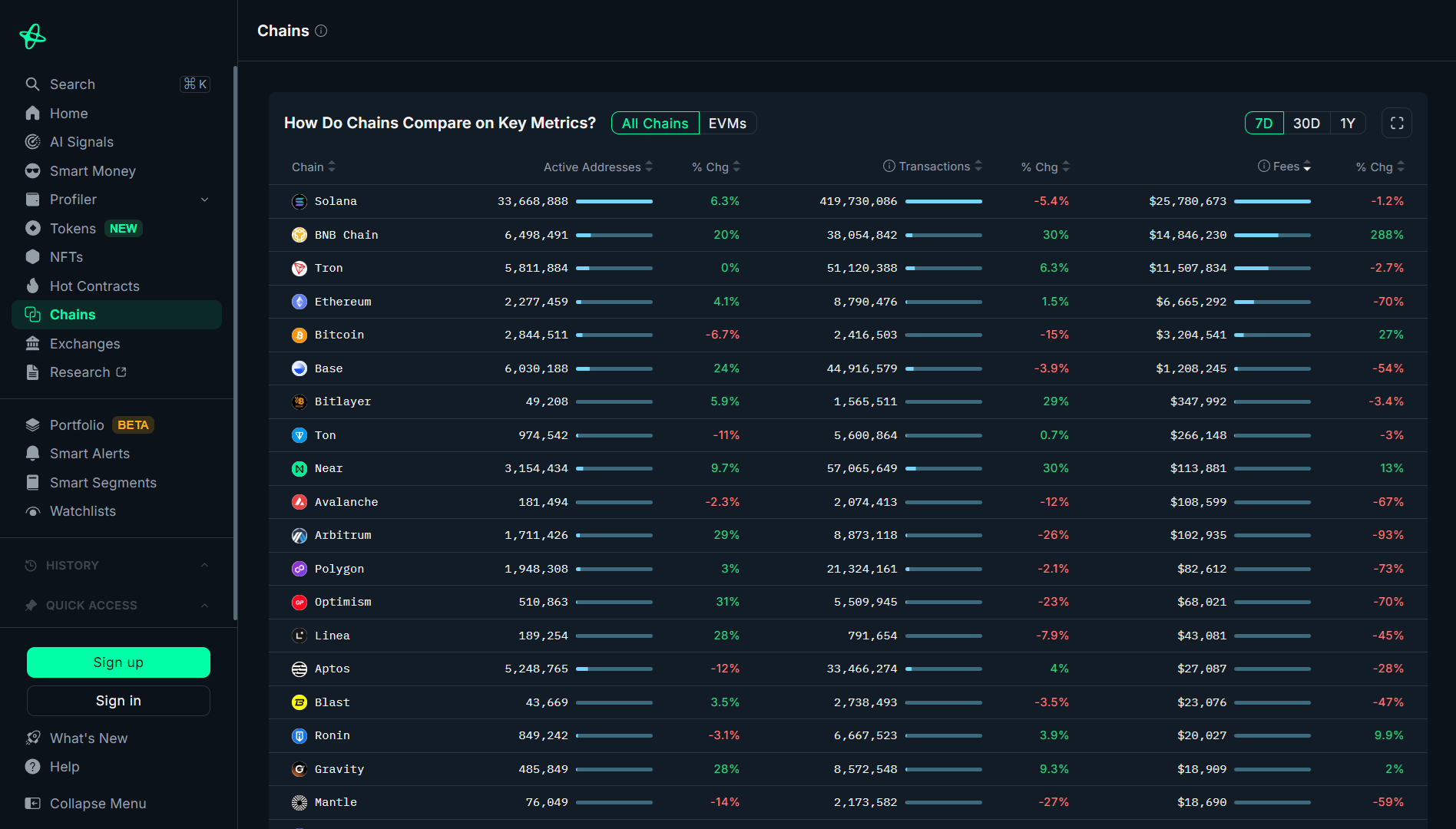
Task: Click Solana's active addresses bar
Action: click(x=614, y=201)
